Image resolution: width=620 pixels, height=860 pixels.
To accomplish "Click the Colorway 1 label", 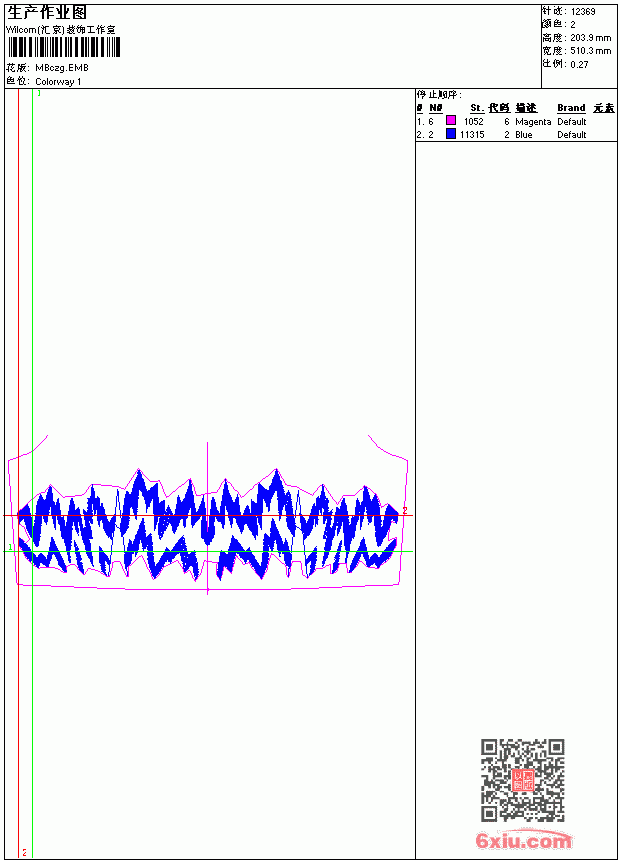I will (58, 82).
